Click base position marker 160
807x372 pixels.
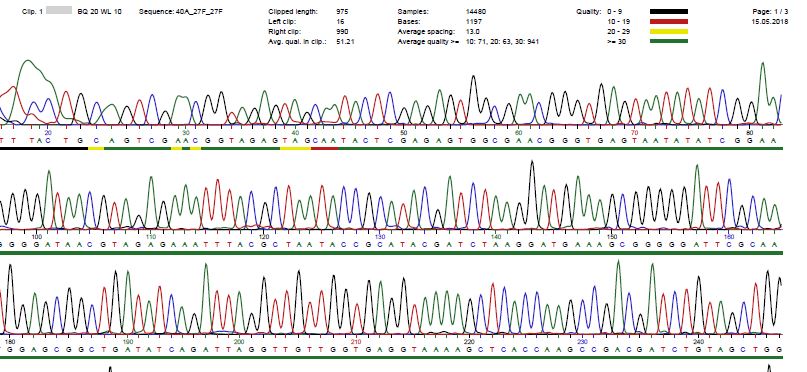pyautogui.click(x=729, y=237)
